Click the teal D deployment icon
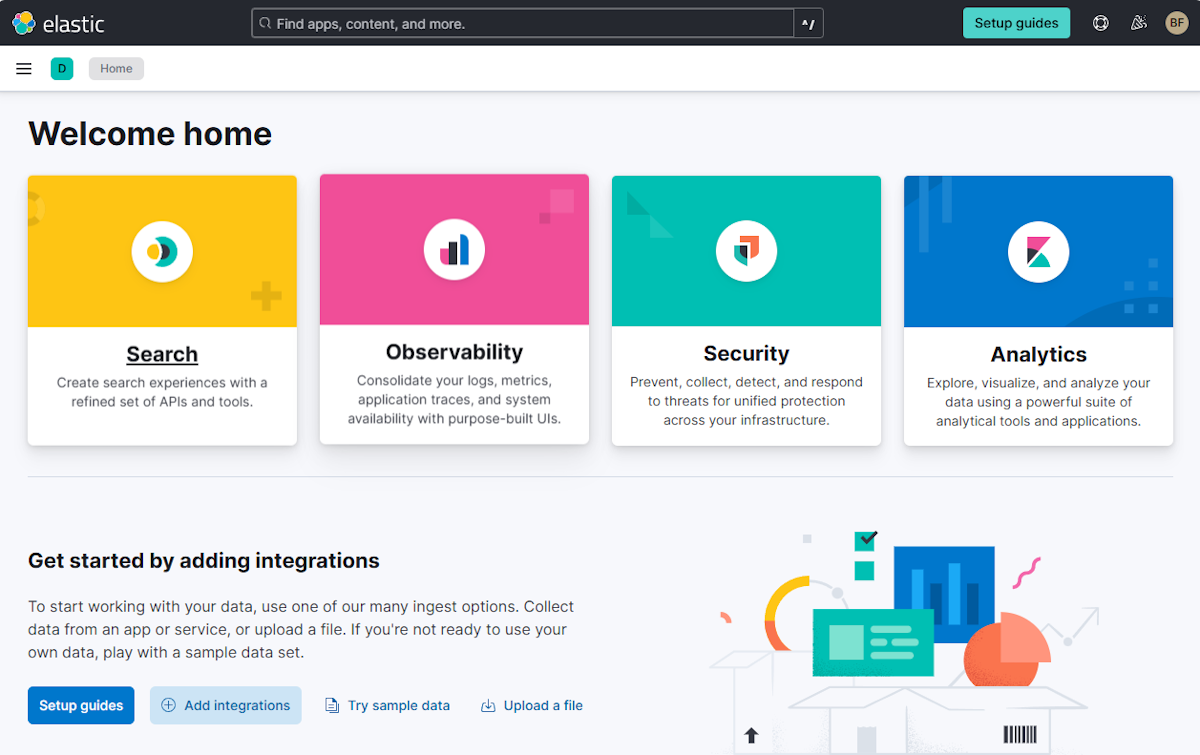 (62, 68)
